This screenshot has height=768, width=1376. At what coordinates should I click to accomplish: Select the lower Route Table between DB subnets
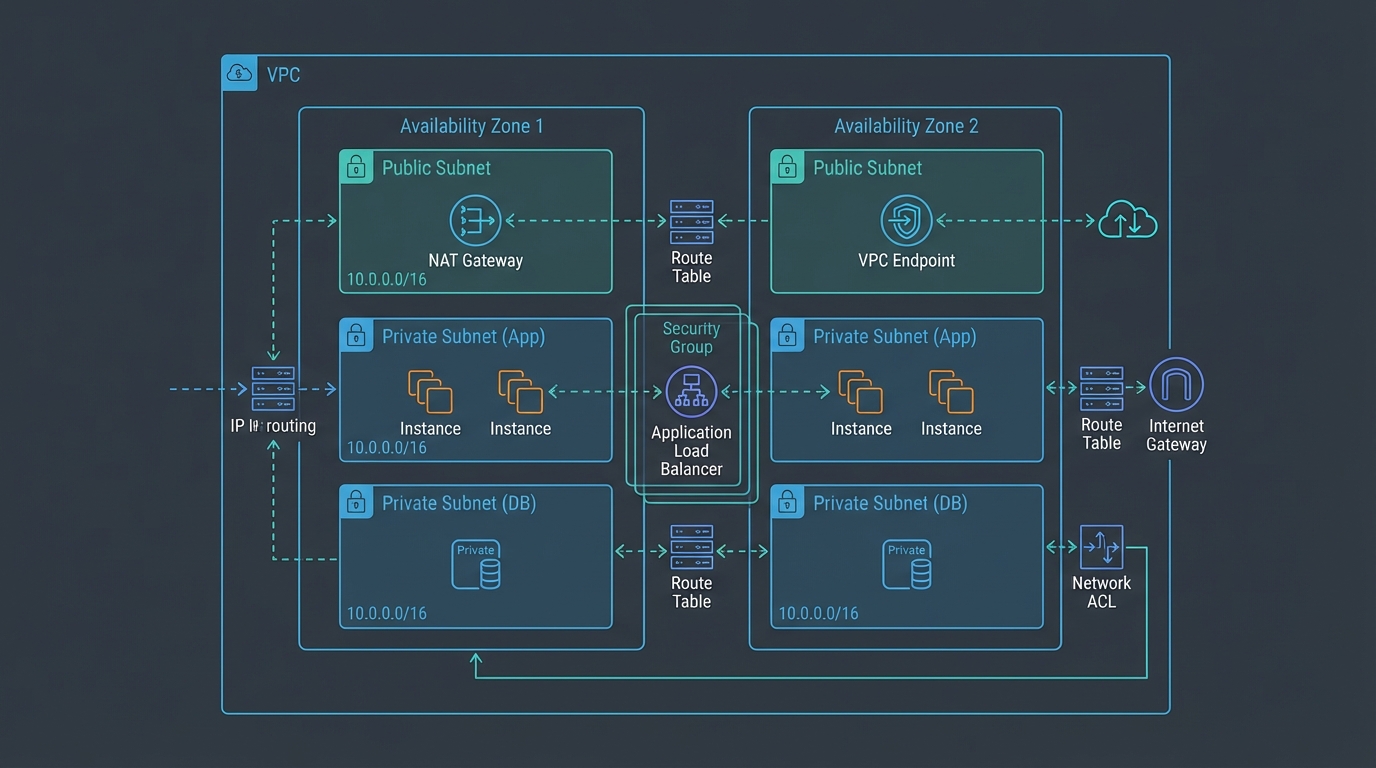(x=691, y=548)
